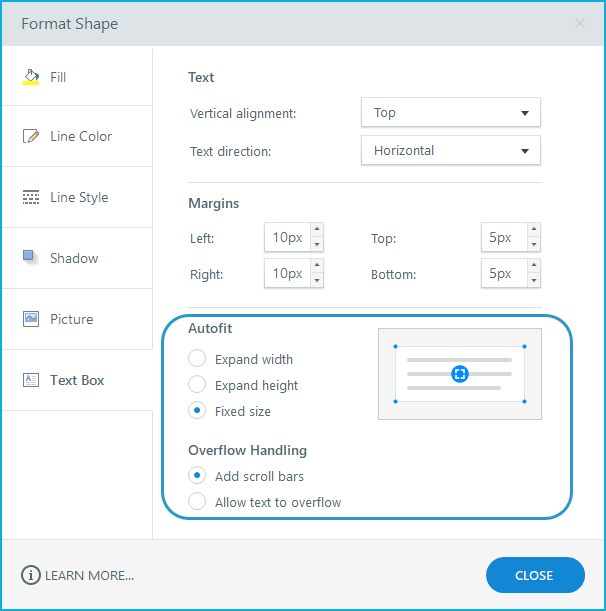The image size is (606, 611).
Task: Increase the Left margin value
Action: pos(317,229)
